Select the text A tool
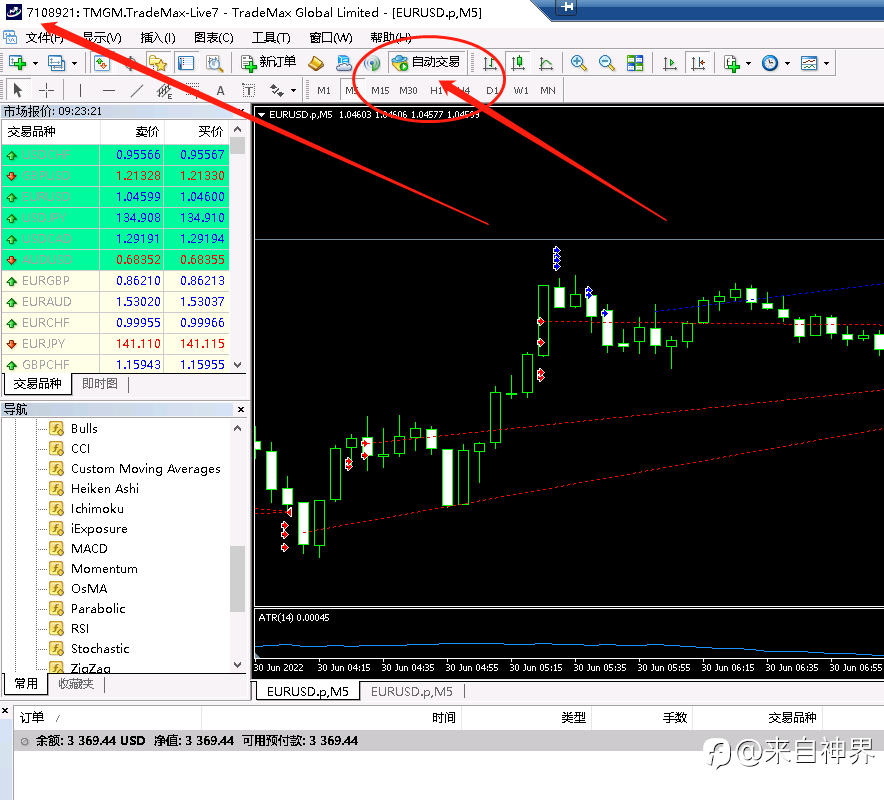The image size is (884, 800). (x=220, y=90)
